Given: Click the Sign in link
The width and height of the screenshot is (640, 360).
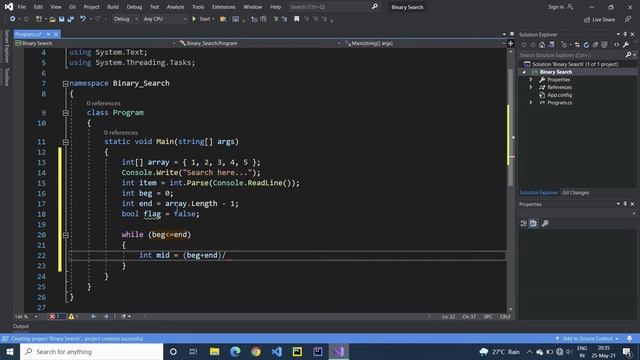Looking at the screenshot, I should [560, 7].
